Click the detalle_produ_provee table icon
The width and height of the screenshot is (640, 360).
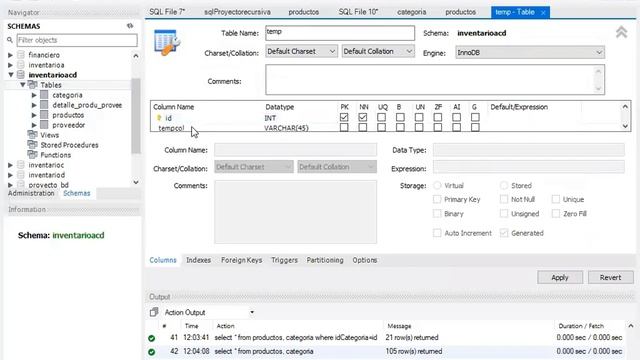(x=44, y=105)
